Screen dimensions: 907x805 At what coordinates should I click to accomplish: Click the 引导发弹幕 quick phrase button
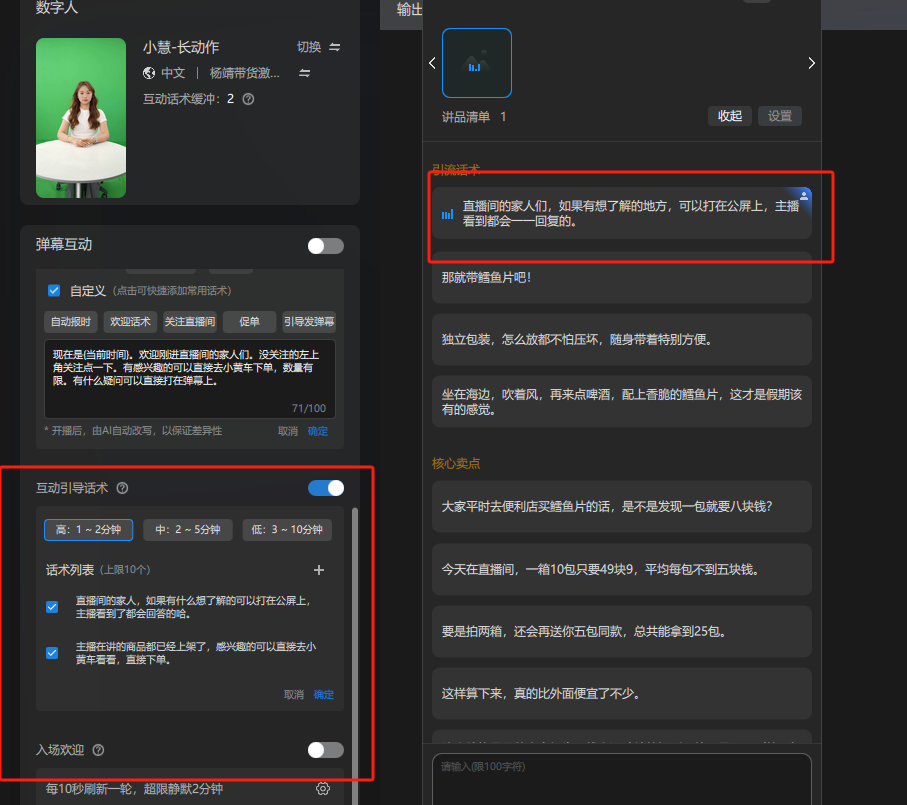[x=309, y=322]
